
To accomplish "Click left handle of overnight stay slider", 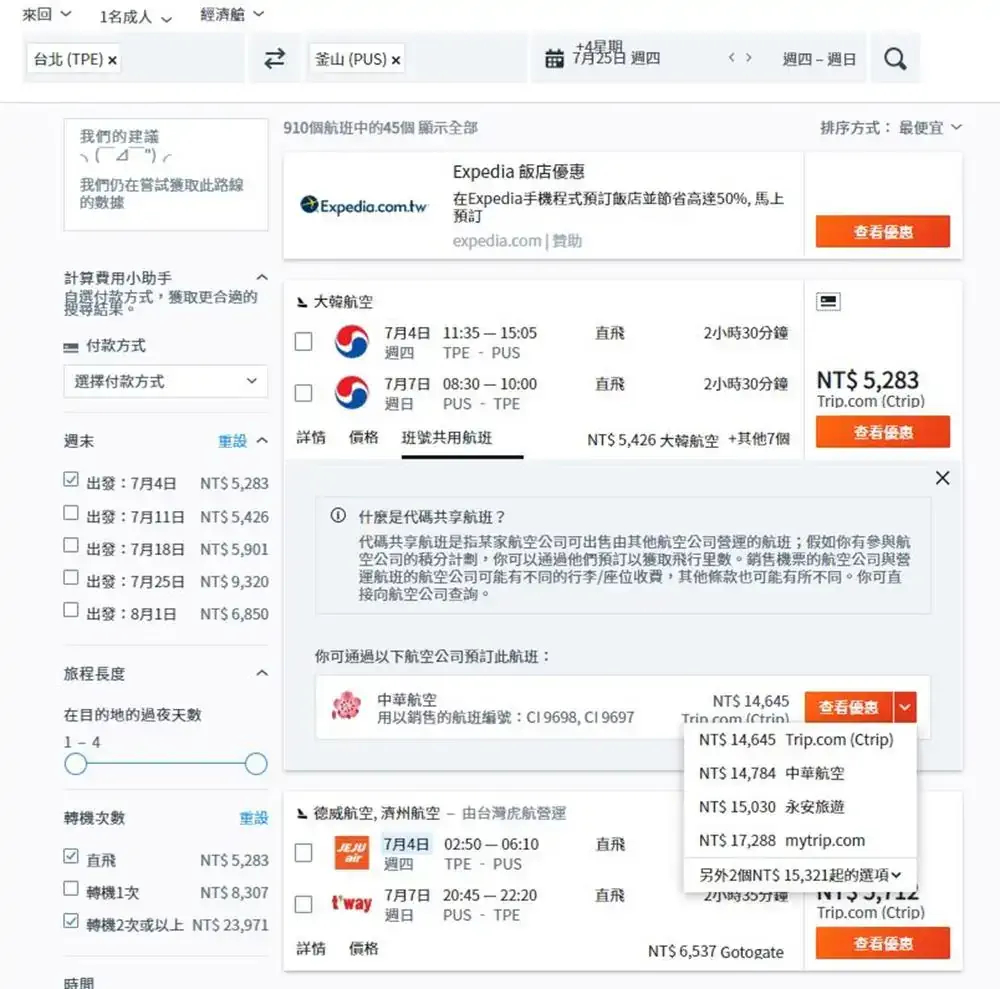I will pos(75,763).
